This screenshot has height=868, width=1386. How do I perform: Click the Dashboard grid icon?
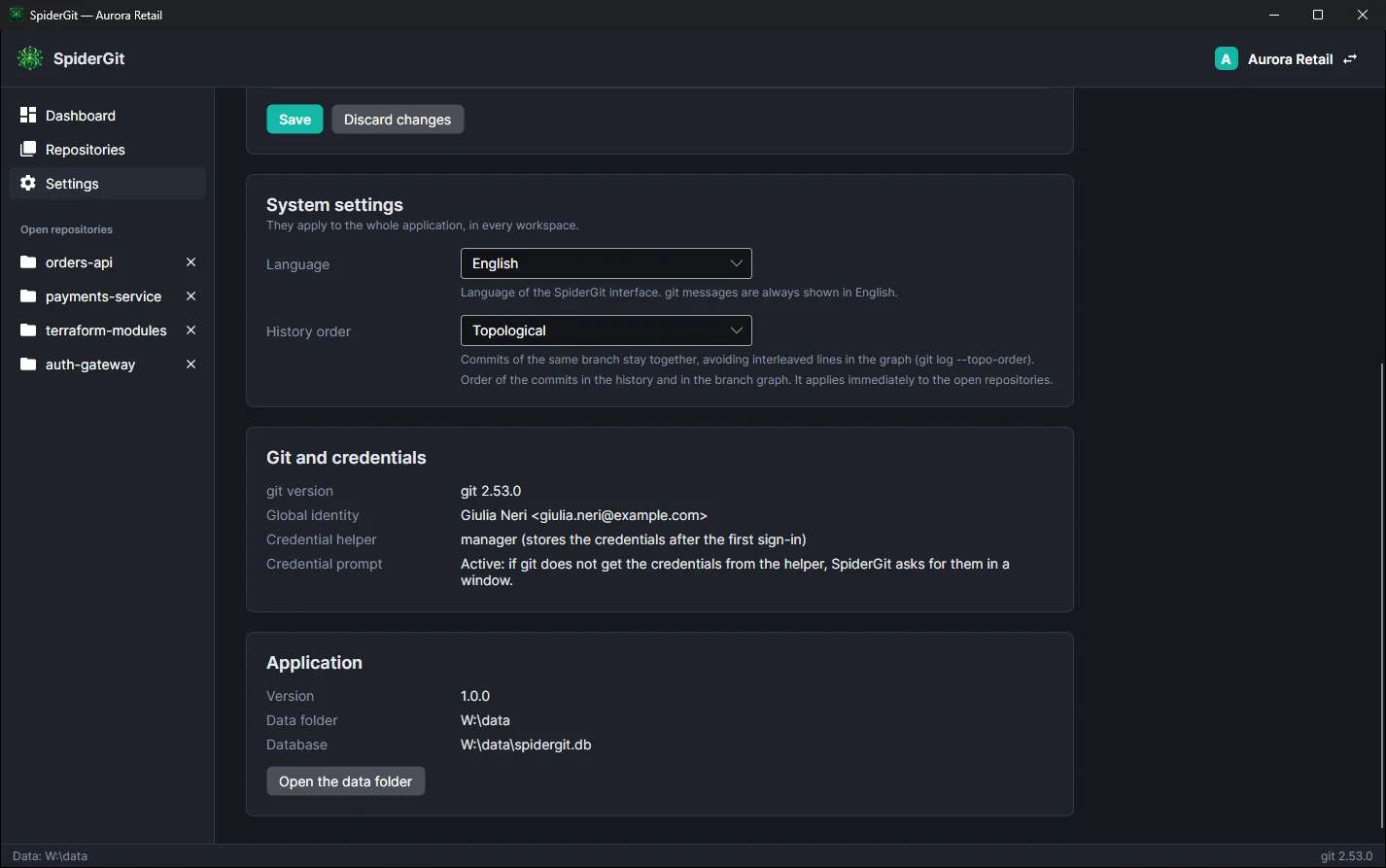tap(28, 115)
